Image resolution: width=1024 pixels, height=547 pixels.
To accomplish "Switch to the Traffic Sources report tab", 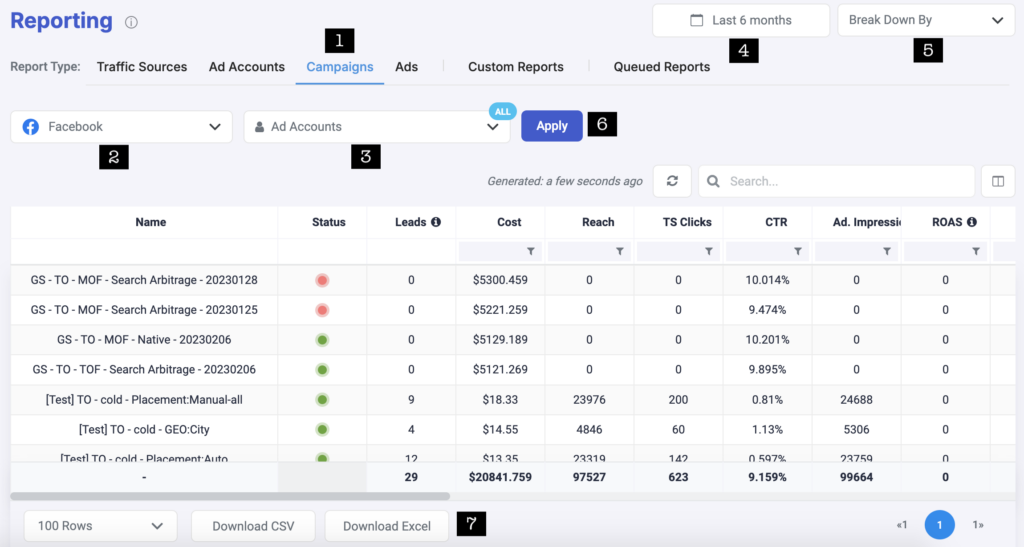I will tap(142, 67).
